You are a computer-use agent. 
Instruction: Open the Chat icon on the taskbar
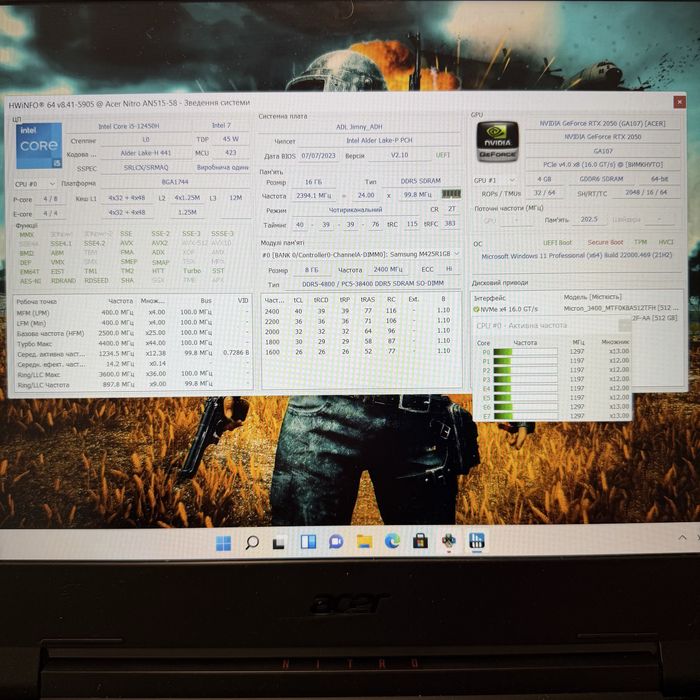click(x=336, y=542)
